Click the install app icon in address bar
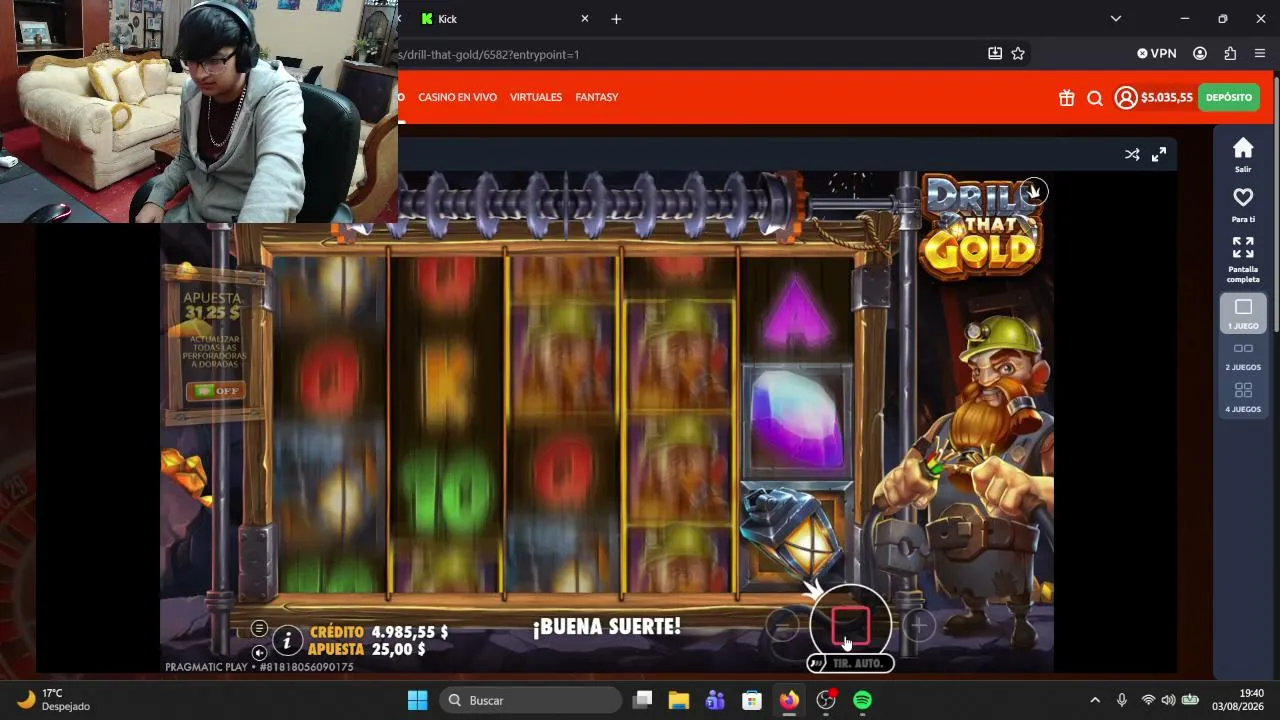1280x720 pixels. point(995,54)
